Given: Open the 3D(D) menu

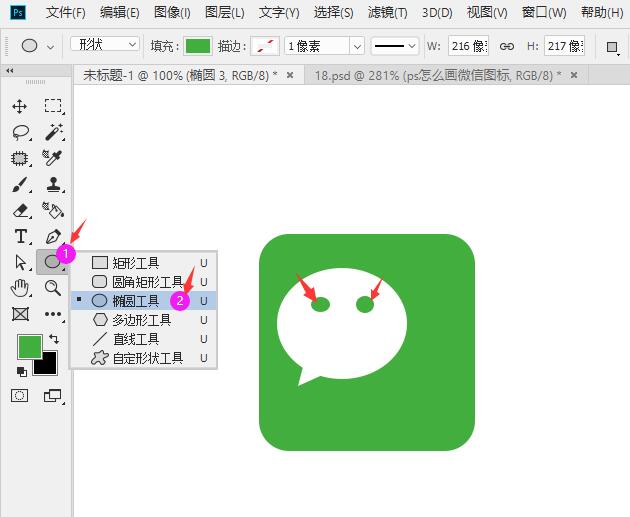Looking at the screenshot, I should 437,12.
